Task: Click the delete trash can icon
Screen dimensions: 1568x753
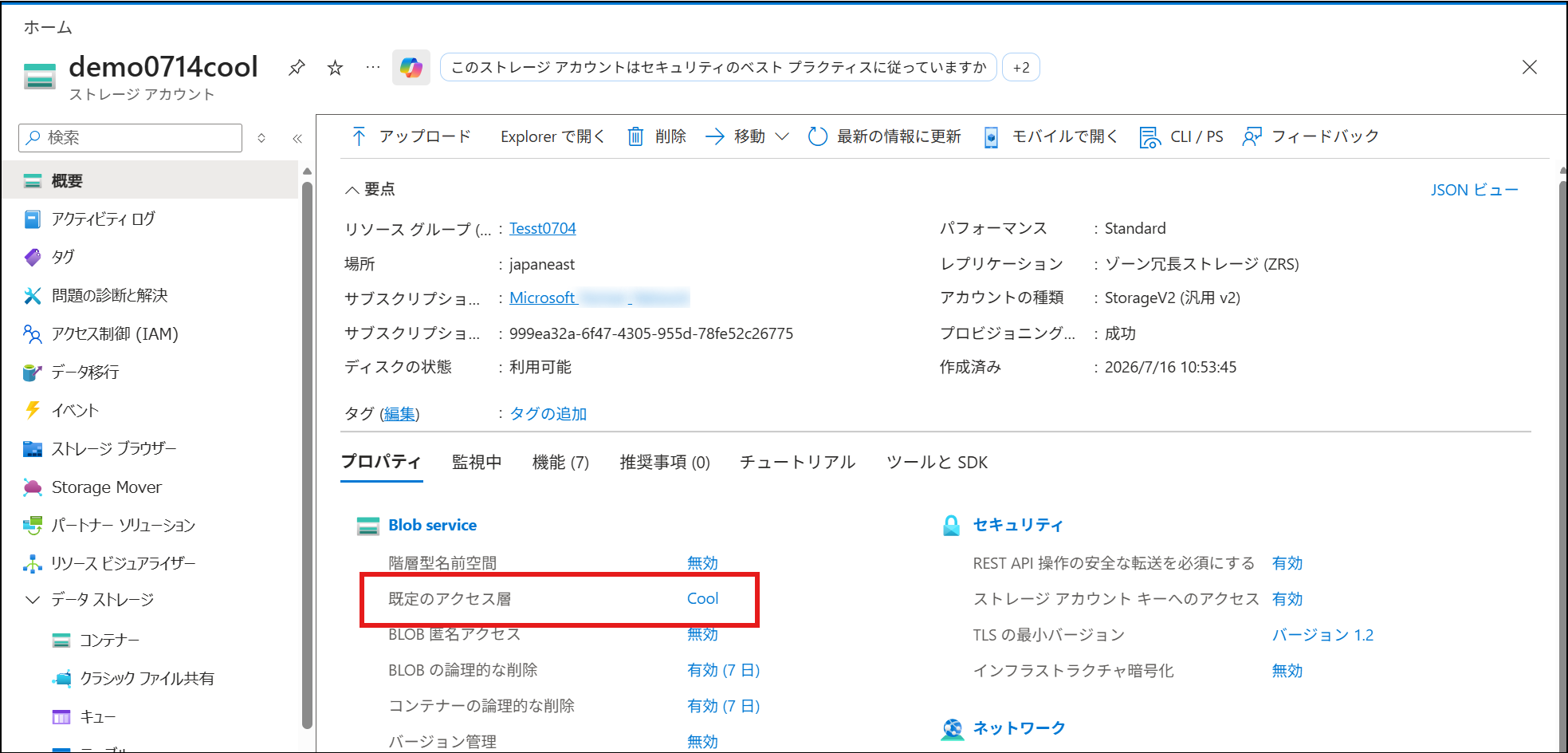Action: pos(635,136)
